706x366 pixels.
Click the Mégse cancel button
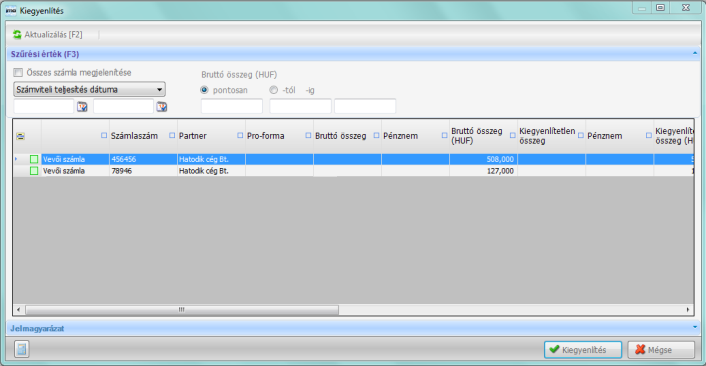(x=661, y=350)
